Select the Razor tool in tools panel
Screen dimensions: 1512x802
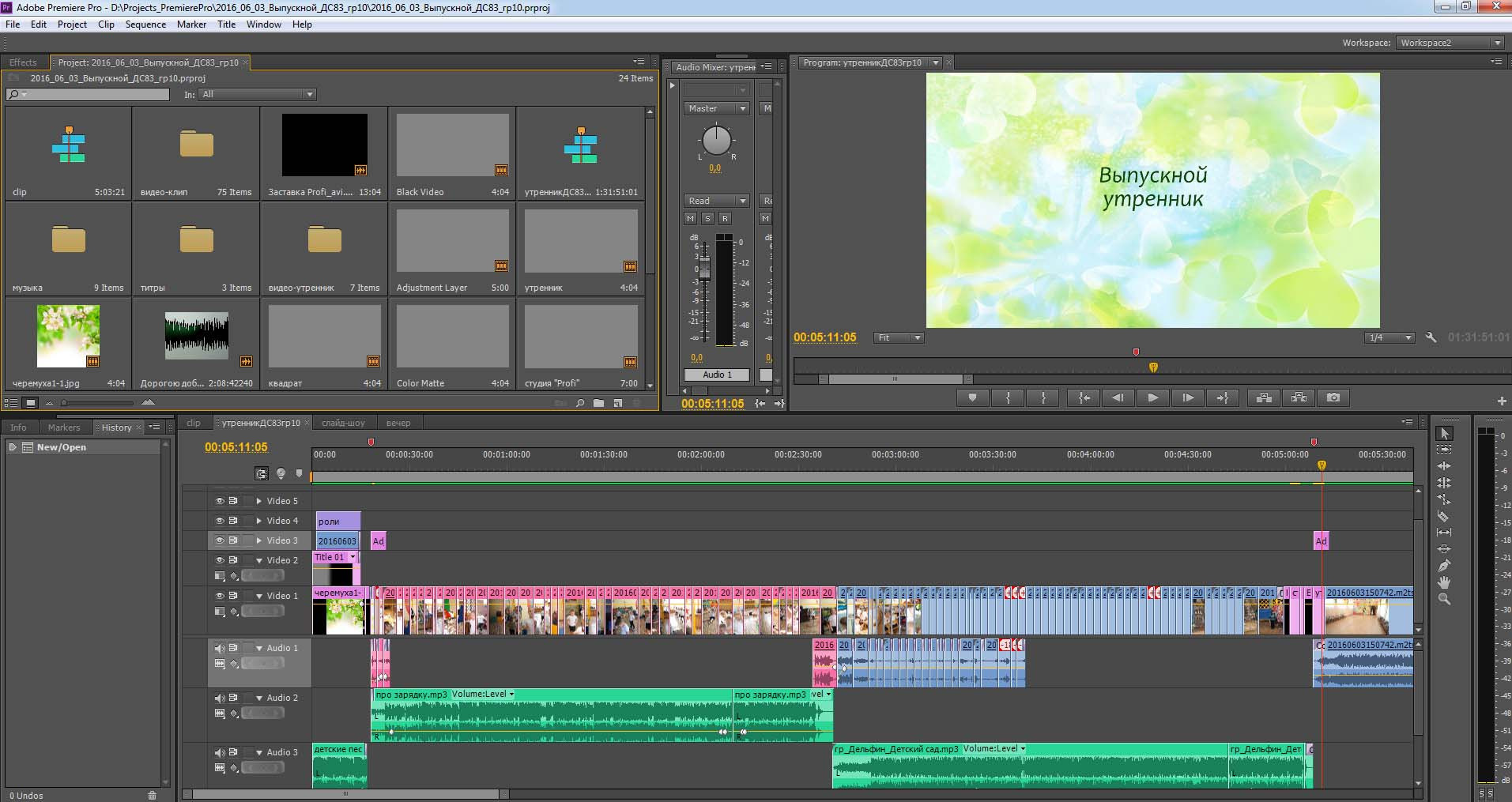[1443, 516]
